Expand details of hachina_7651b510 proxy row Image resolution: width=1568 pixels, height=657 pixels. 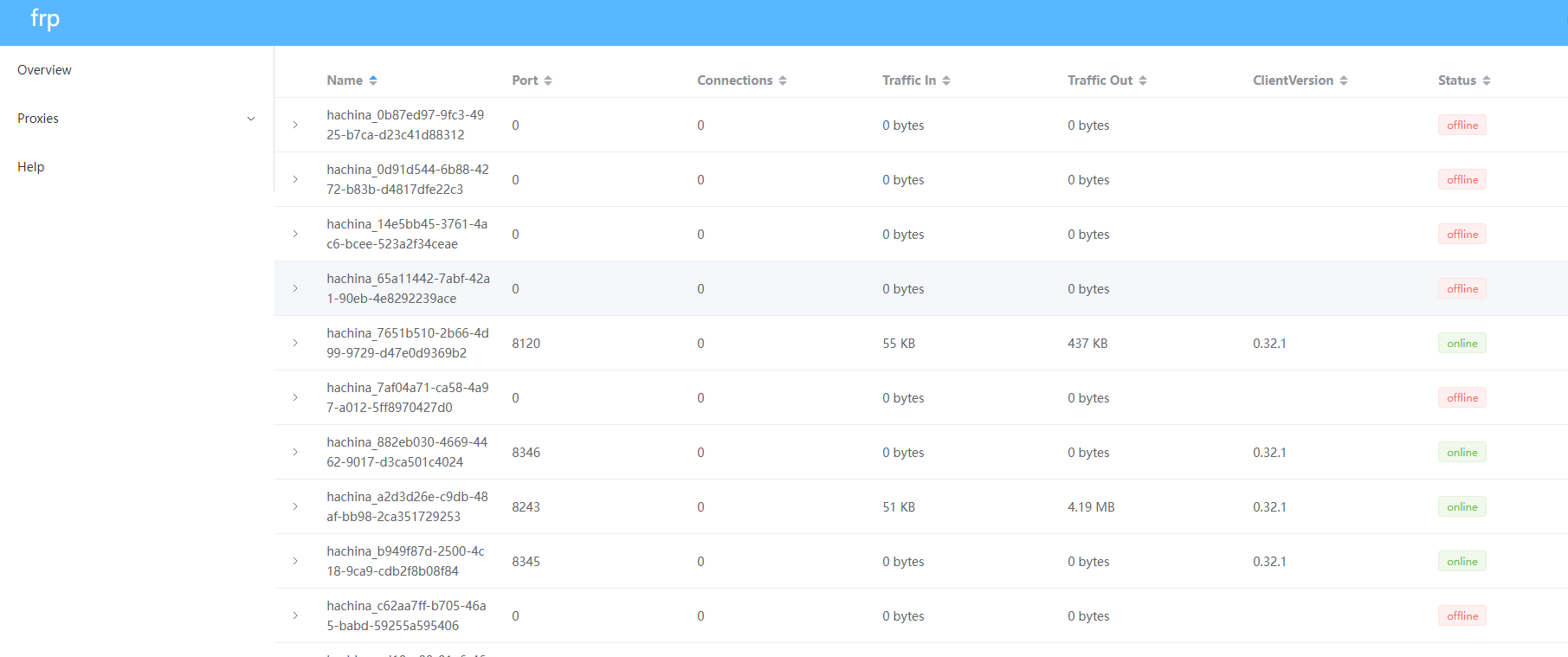click(x=295, y=343)
